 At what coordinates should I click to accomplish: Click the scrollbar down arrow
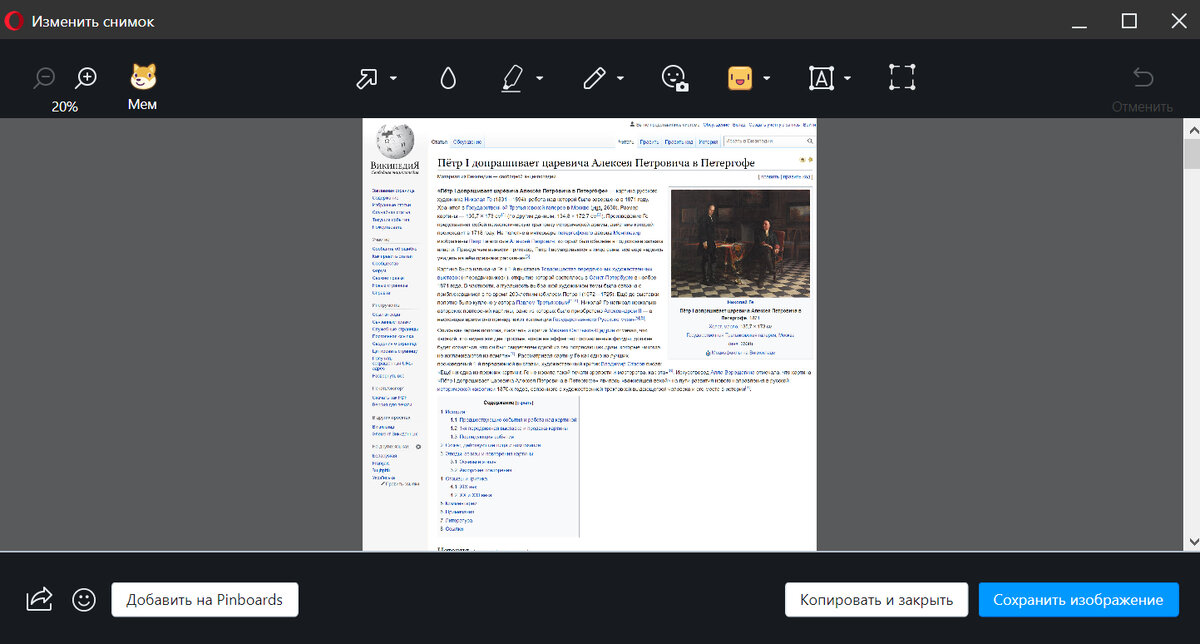click(x=1191, y=540)
